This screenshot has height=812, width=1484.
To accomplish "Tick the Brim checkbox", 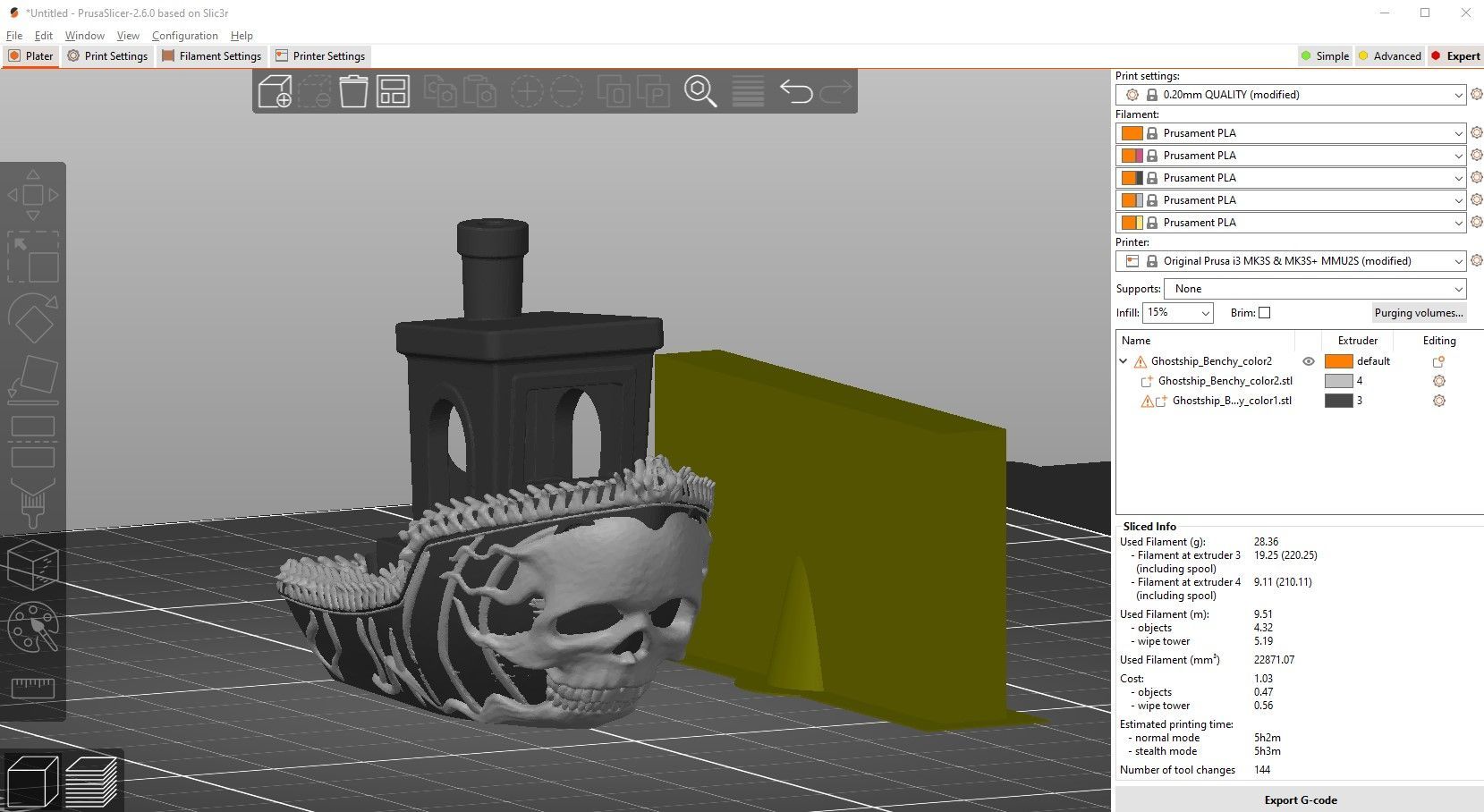I will 1264,313.
